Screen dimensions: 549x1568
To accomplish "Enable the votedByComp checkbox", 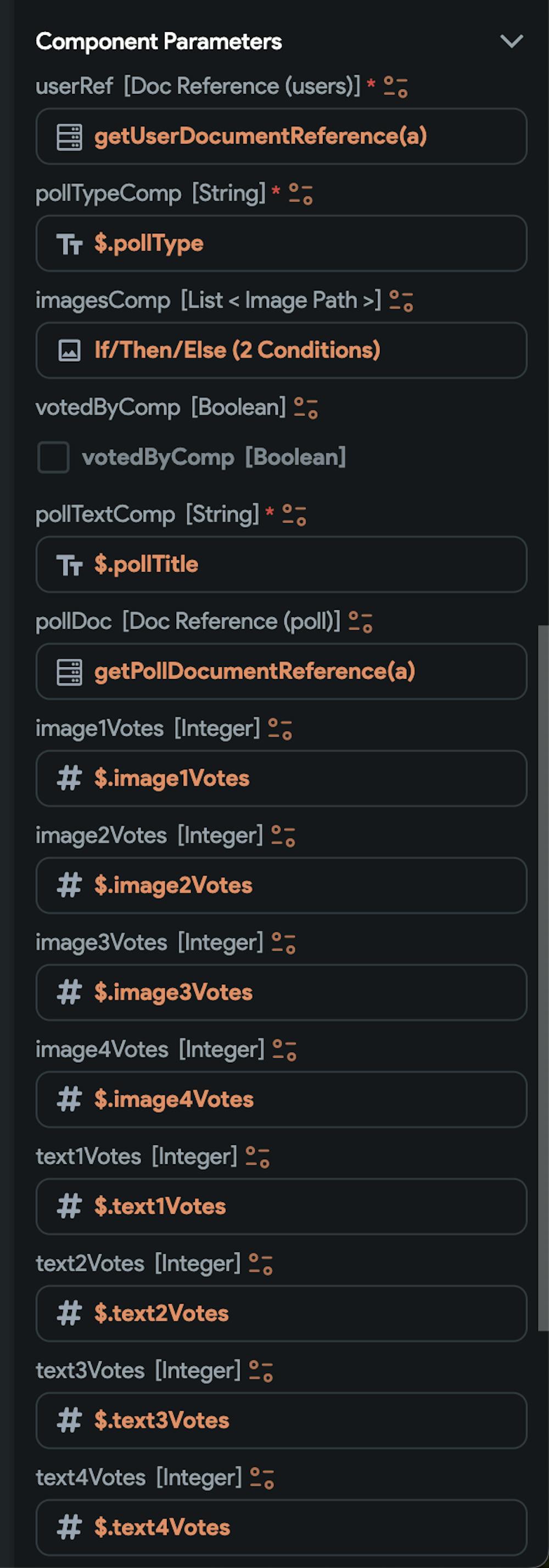I will click(x=53, y=457).
